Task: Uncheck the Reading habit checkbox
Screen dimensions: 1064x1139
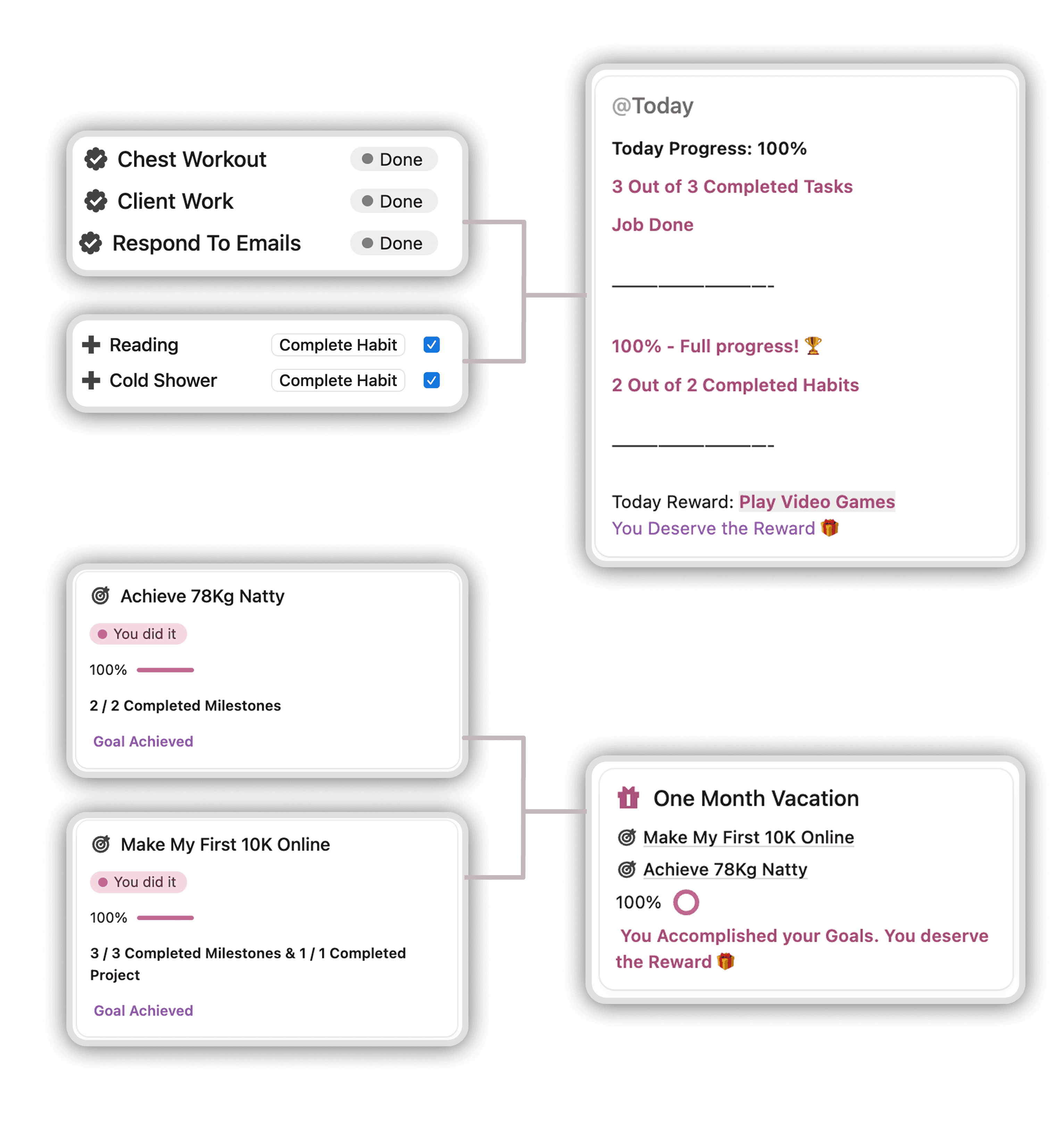Action: (x=431, y=344)
